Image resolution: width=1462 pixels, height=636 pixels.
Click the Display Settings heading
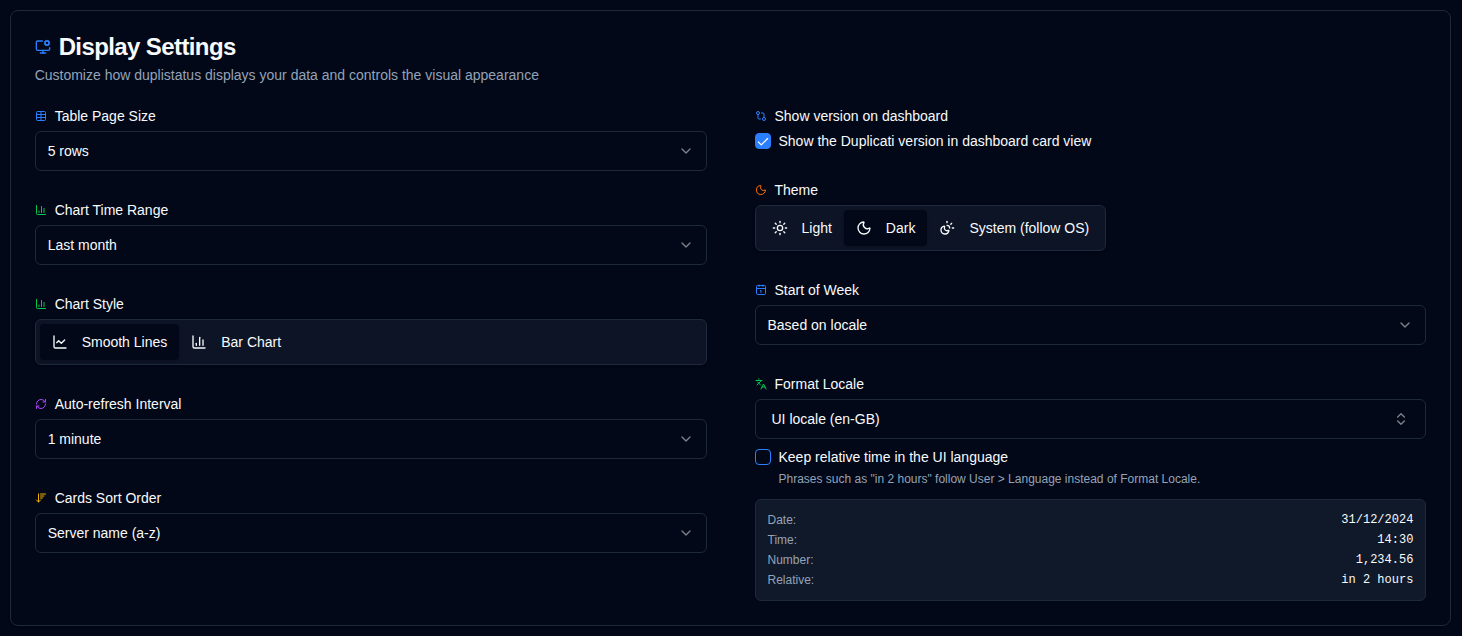pyautogui.click(x=147, y=47)
